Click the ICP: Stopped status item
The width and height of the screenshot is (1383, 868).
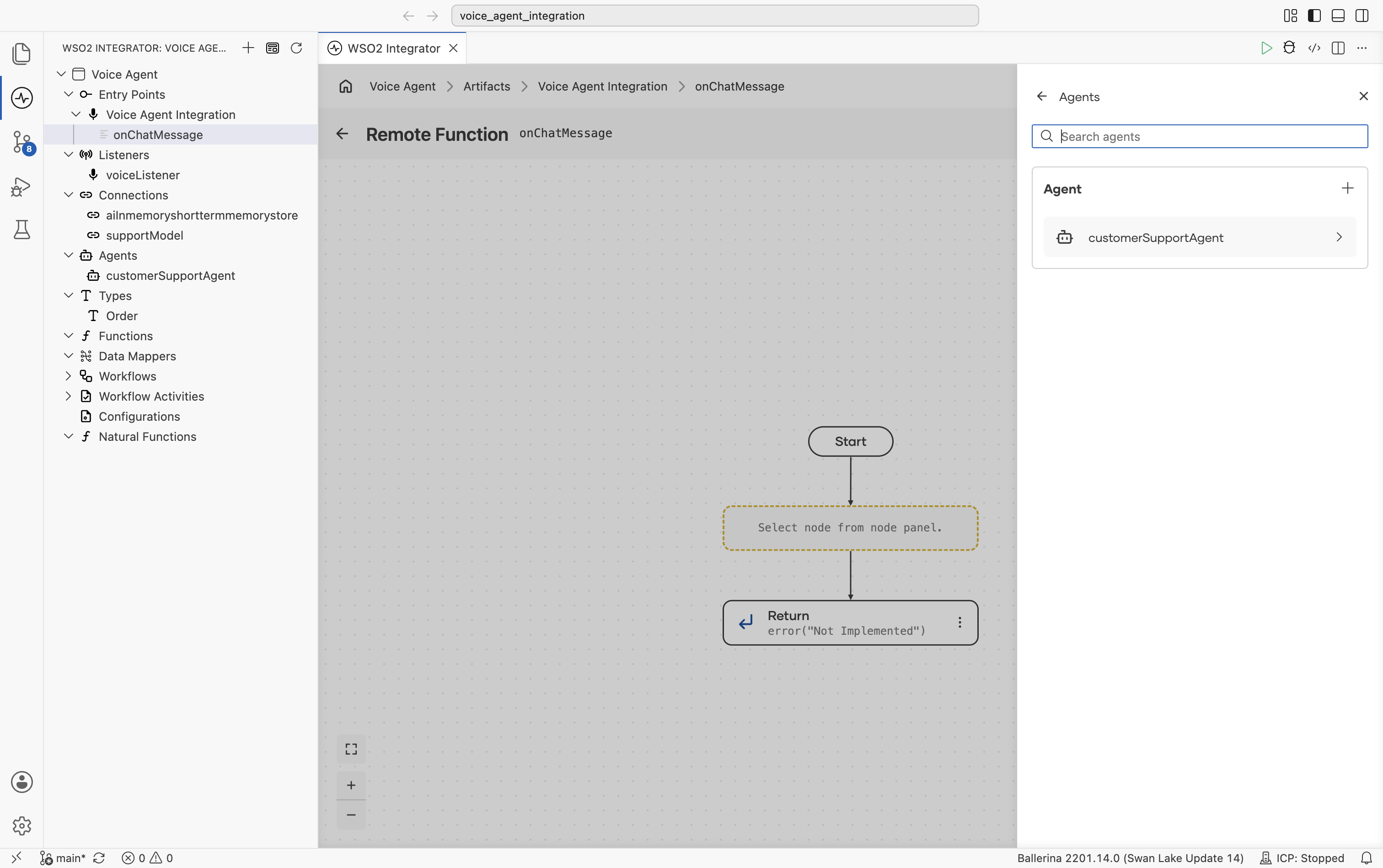(1302, 857)
